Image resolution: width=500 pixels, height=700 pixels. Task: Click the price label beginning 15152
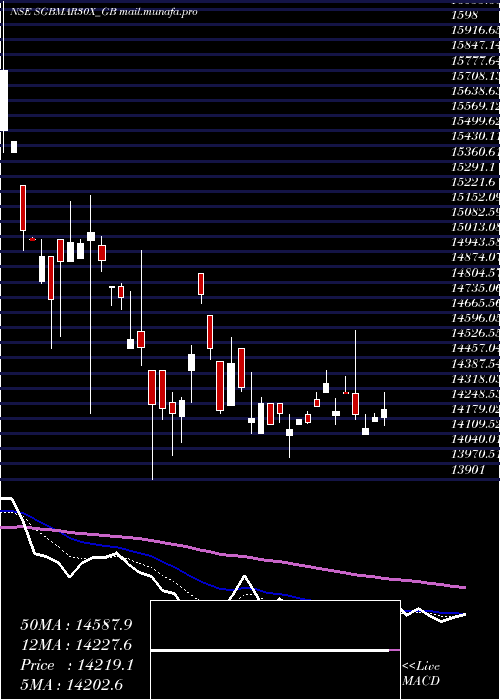click(475, 197)
